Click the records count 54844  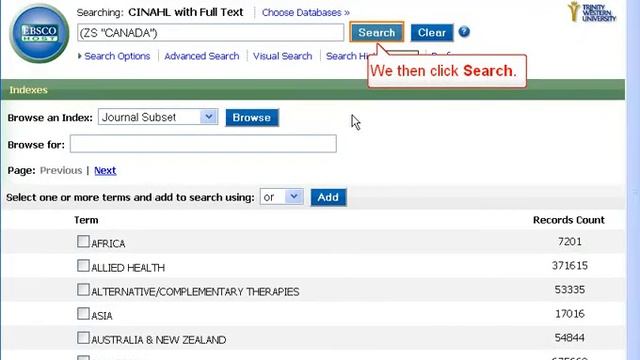[570, 338]
